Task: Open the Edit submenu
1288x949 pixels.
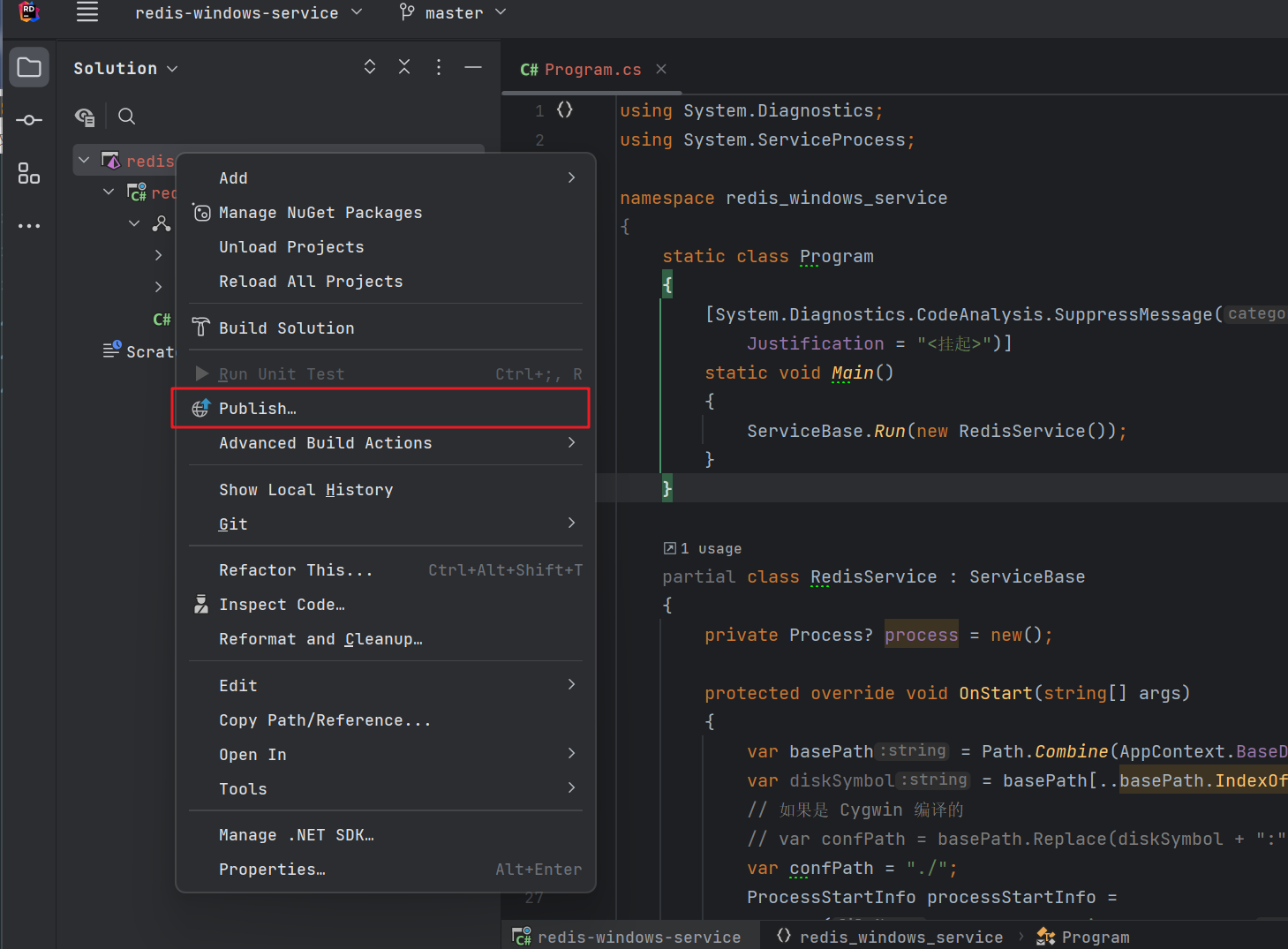Action: click(x=386, y=685)
